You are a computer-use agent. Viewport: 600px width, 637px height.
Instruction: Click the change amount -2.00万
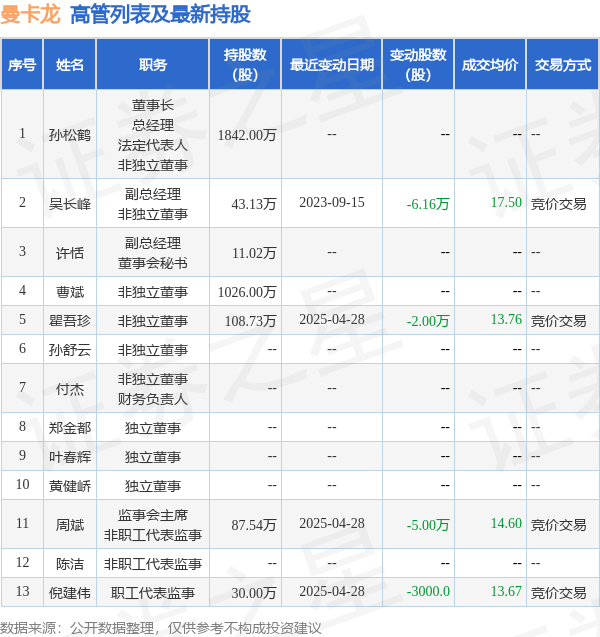pyautogui.click(x=428, y=321)
